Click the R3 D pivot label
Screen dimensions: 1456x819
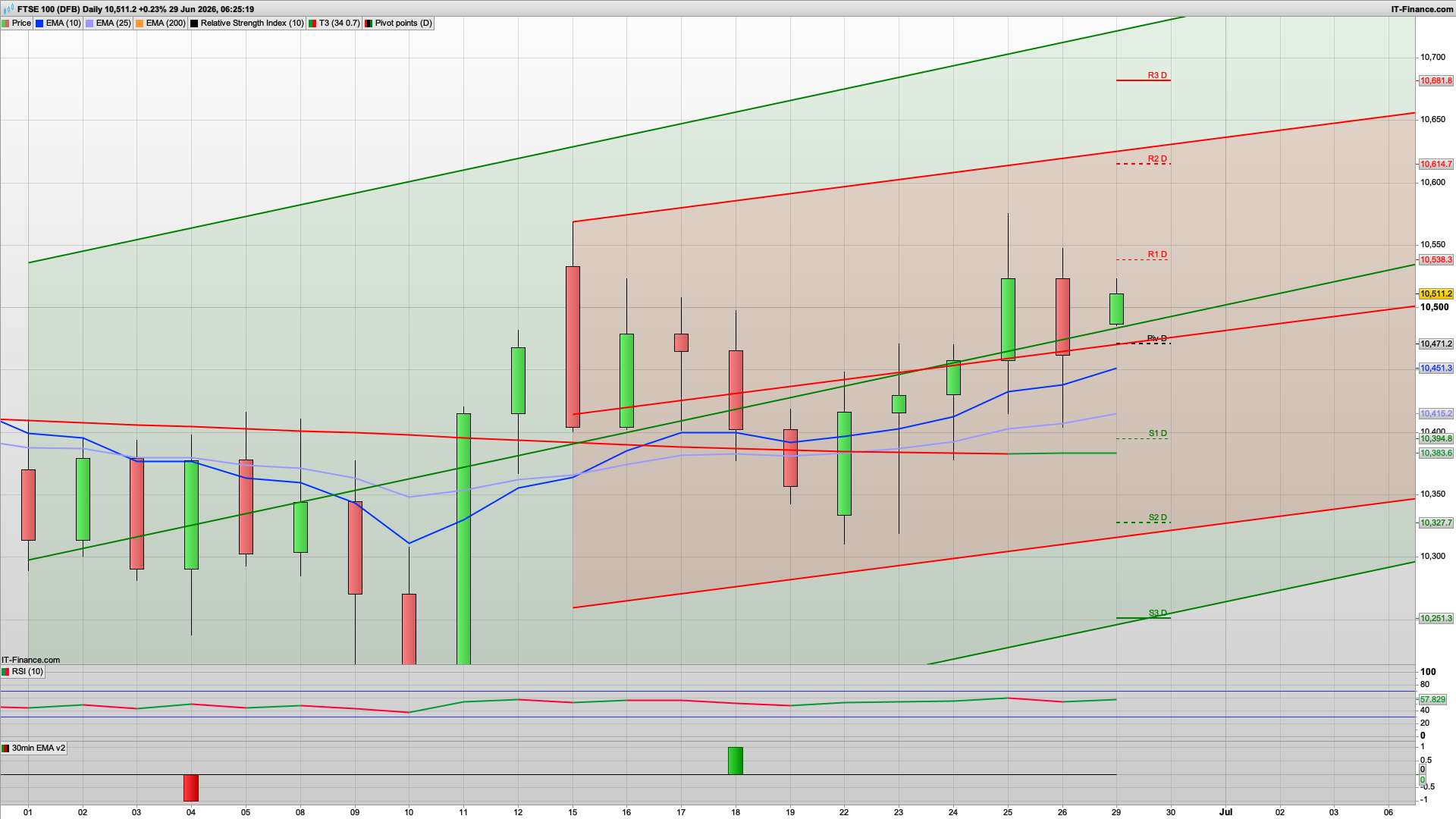[1157, 76]
